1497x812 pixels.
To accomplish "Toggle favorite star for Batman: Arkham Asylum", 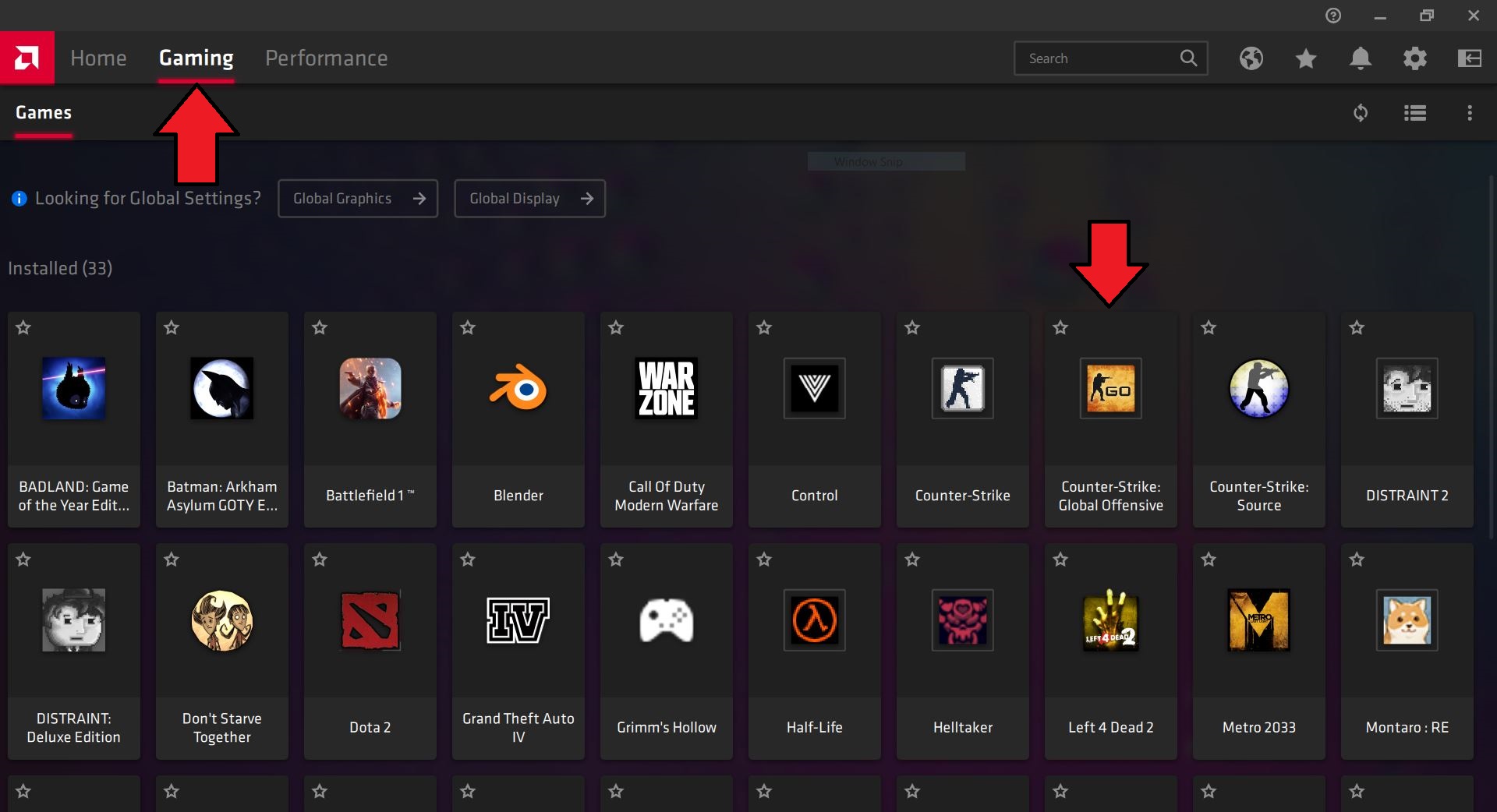I will pyautogui.click(x=172, y=328).
